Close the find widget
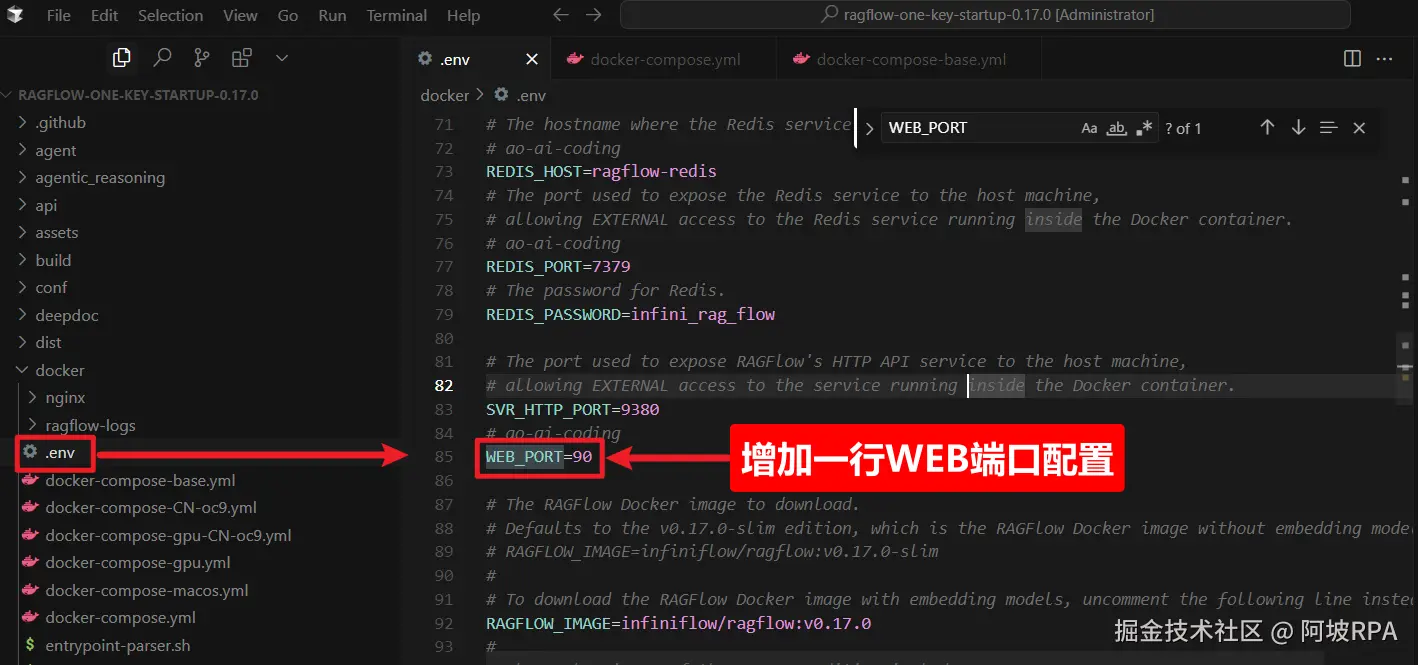The height and width of the screenshot is (665, 1418). [x=1359, y=128]
